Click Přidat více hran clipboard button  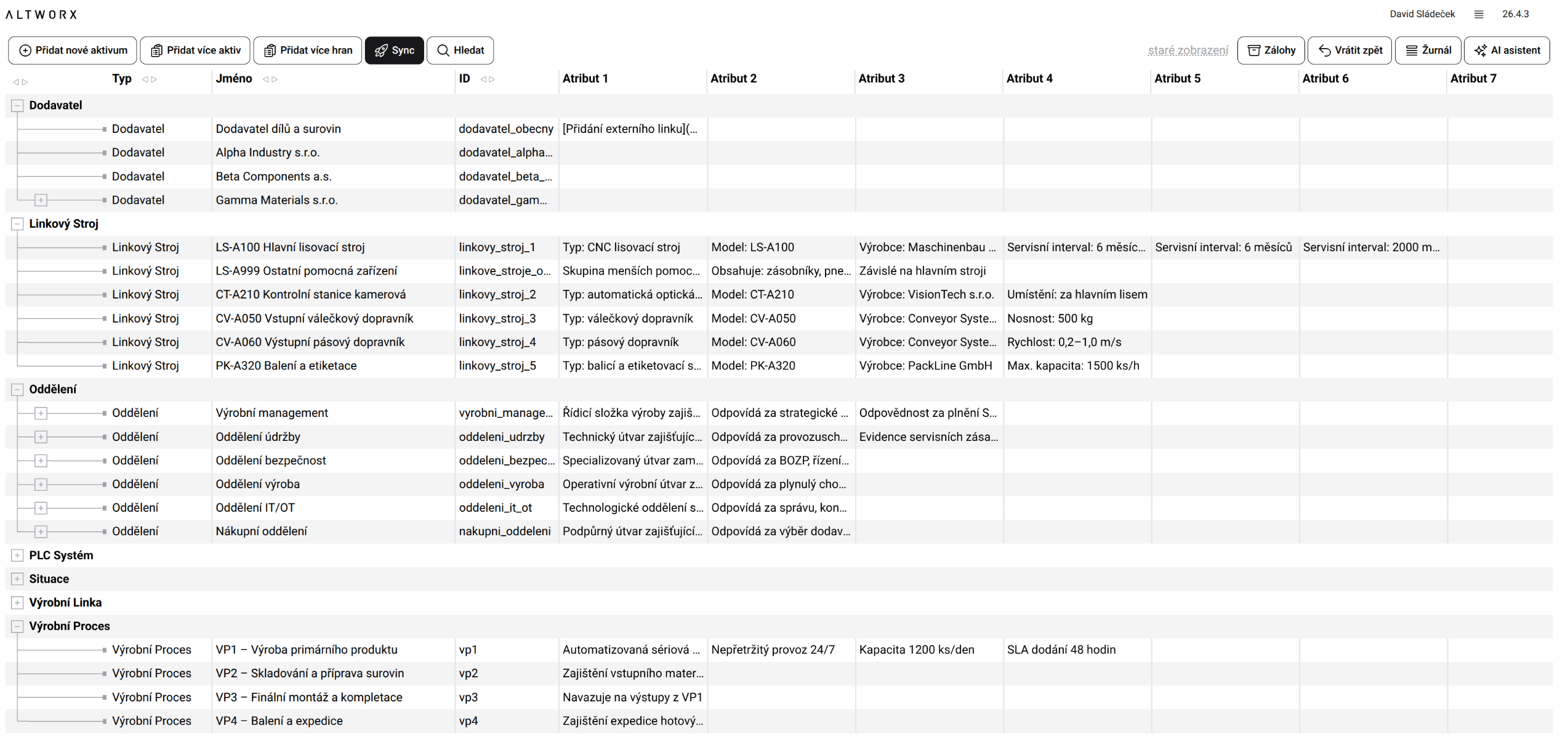309,50
